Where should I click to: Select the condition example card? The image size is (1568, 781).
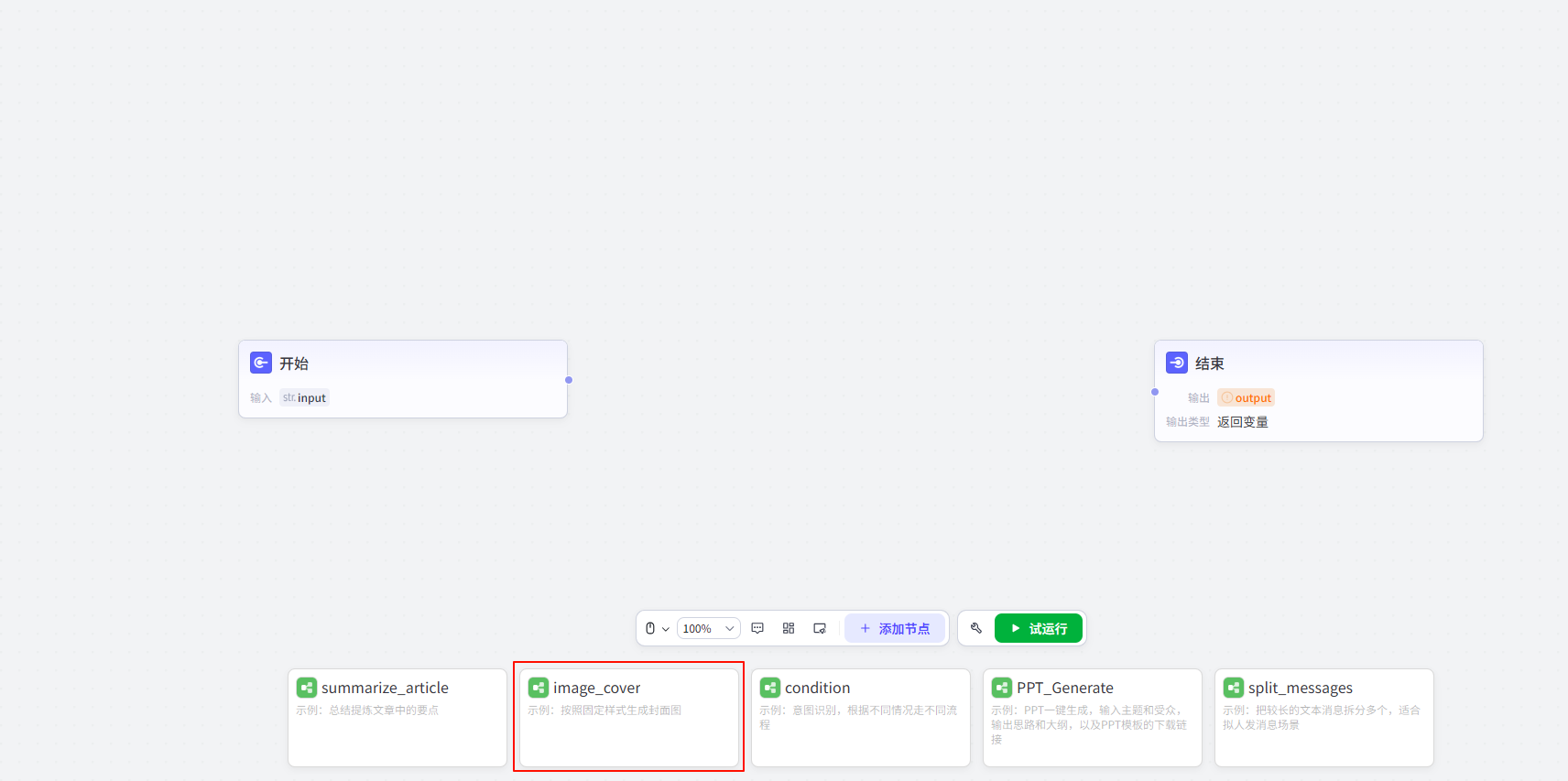861,718
